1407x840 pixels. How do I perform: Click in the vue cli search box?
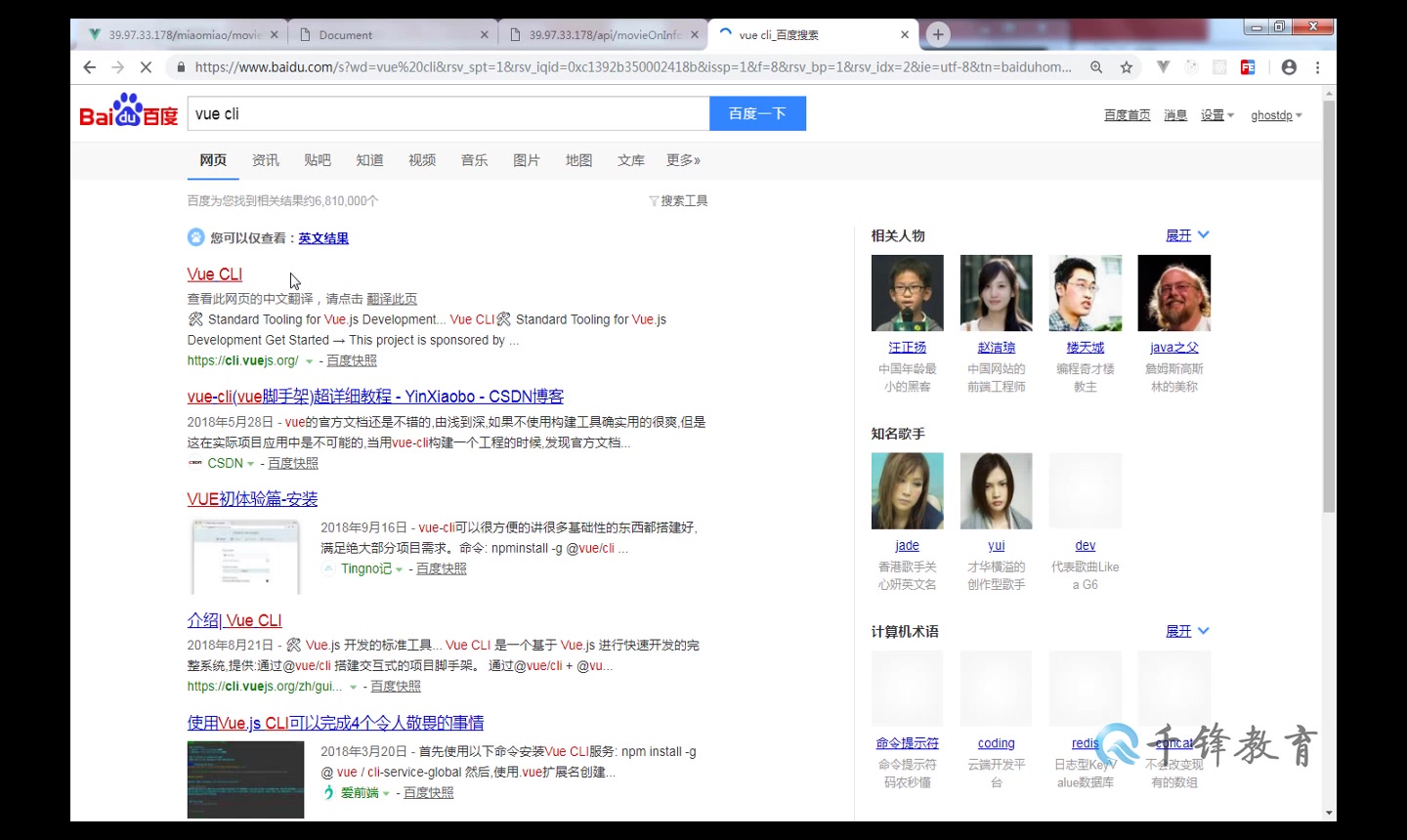tap(448, 113)
